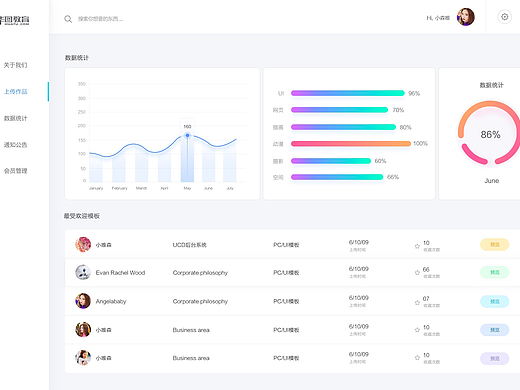
Task: Click the 86% circular gauge
Action: tap(489, 133)
